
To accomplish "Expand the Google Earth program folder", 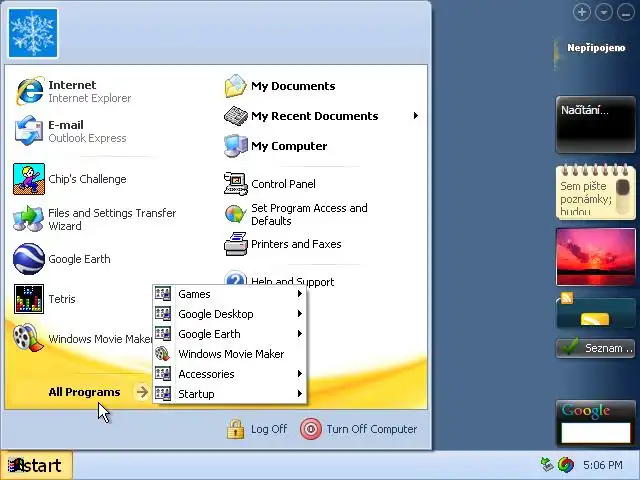I will pyautogui.click(x=229, y=334).
